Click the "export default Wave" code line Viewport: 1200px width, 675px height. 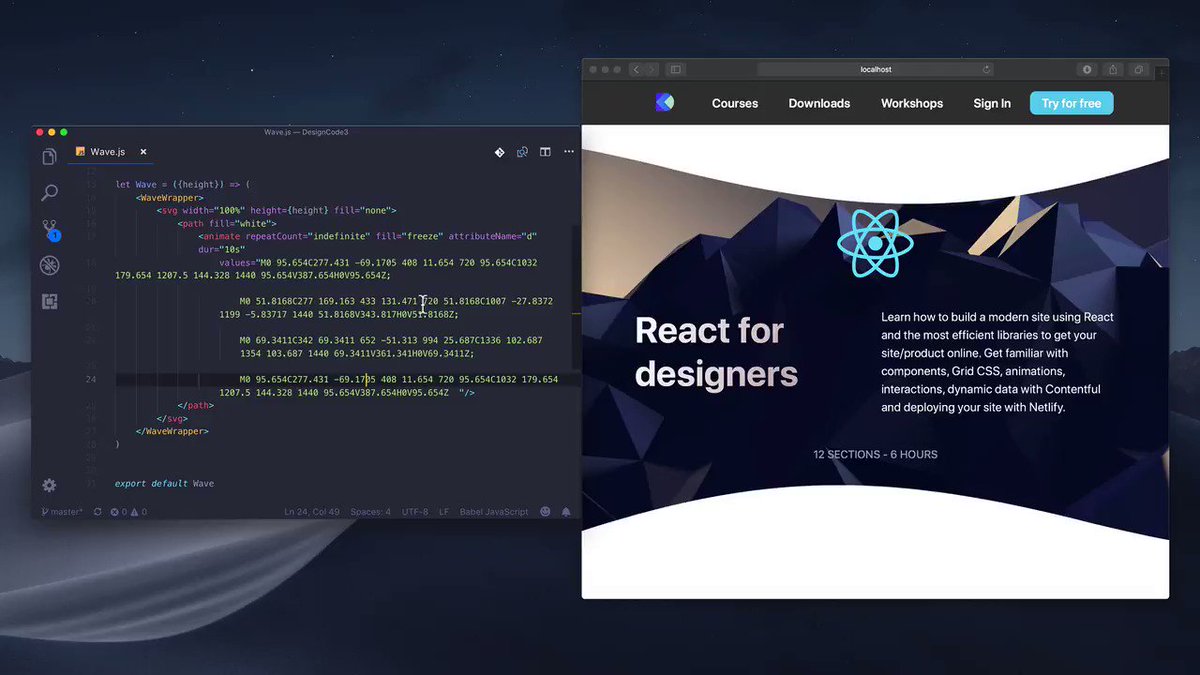pyautogui.click(x=164, y=484)
